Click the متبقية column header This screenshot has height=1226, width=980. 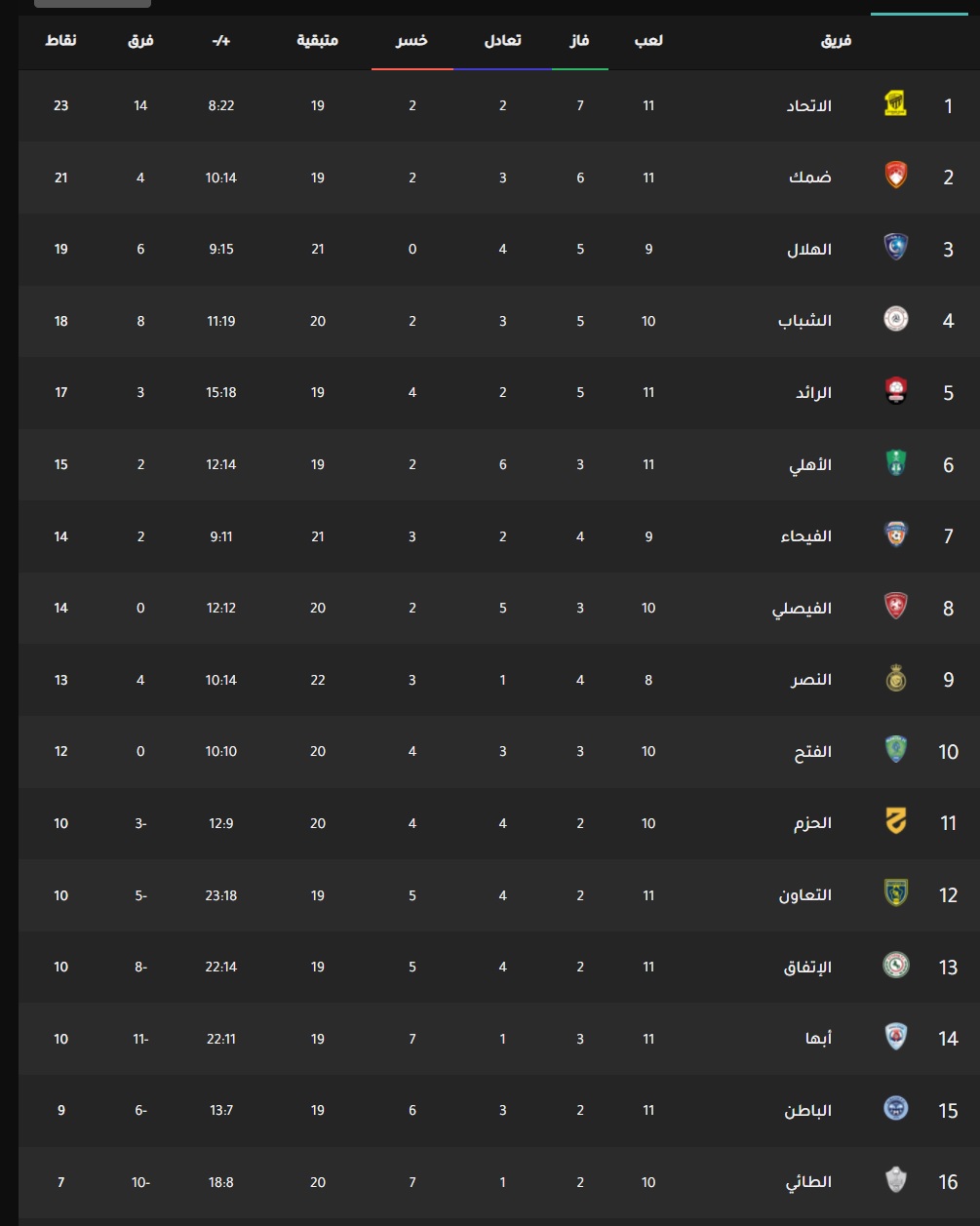tap(318, 40)
